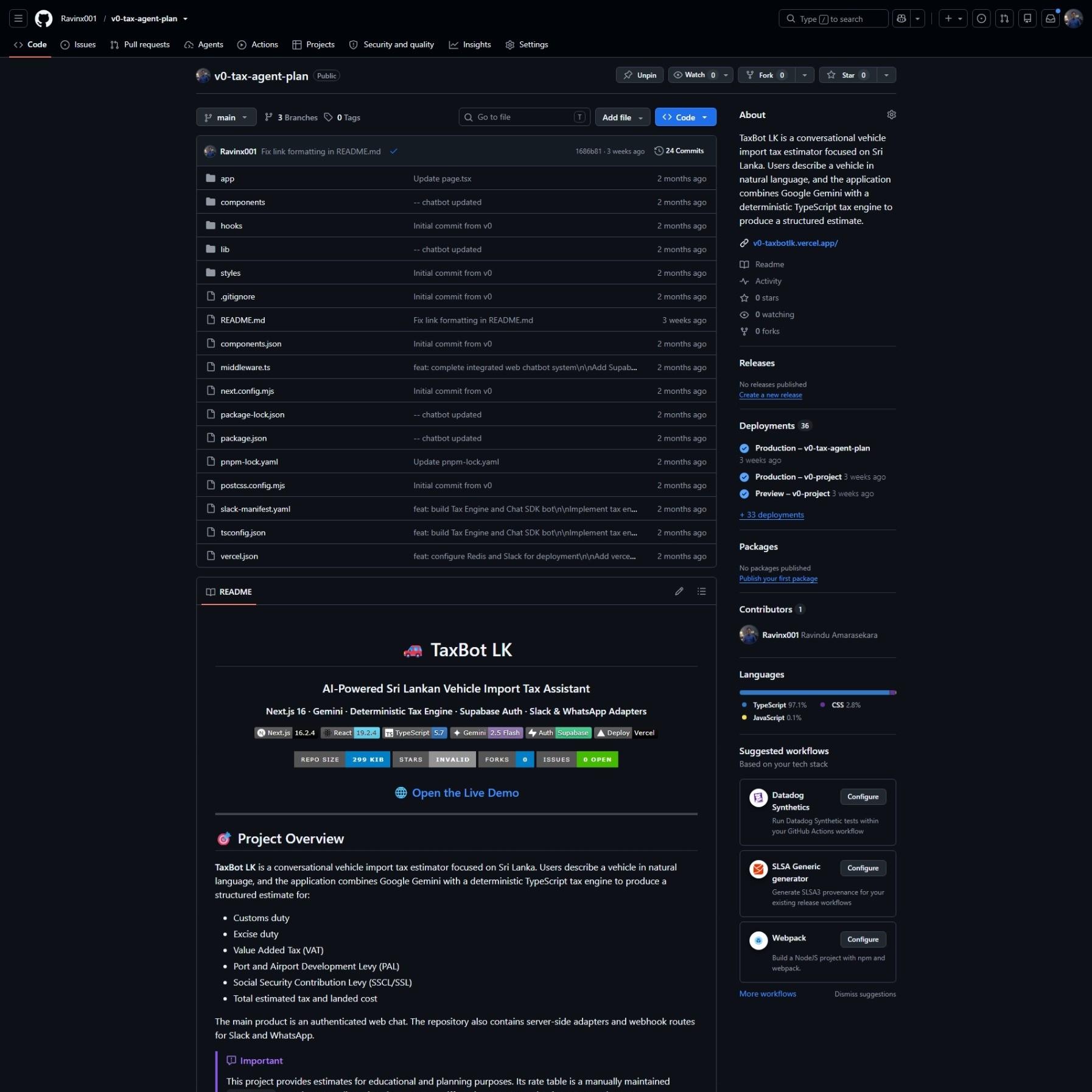
Task: Open the Insights tab
Action: (x=470, y=44)
